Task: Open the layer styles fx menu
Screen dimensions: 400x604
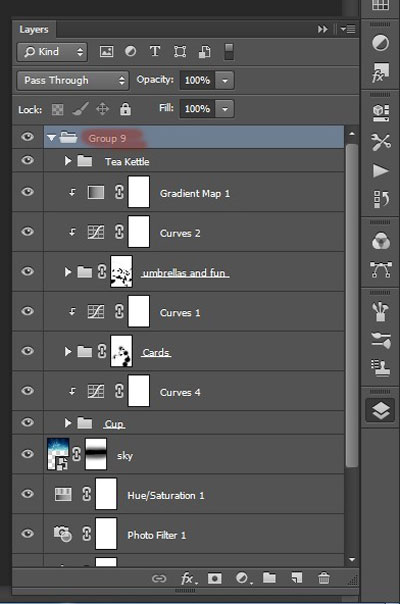Action: [188, 578]
